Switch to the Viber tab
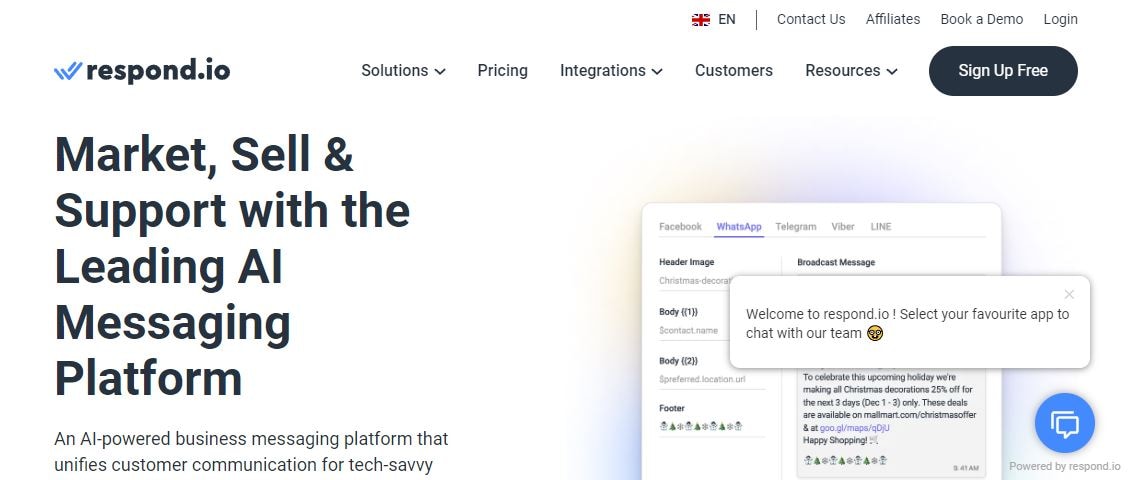 pyautogui.click(x=843, y=227)
